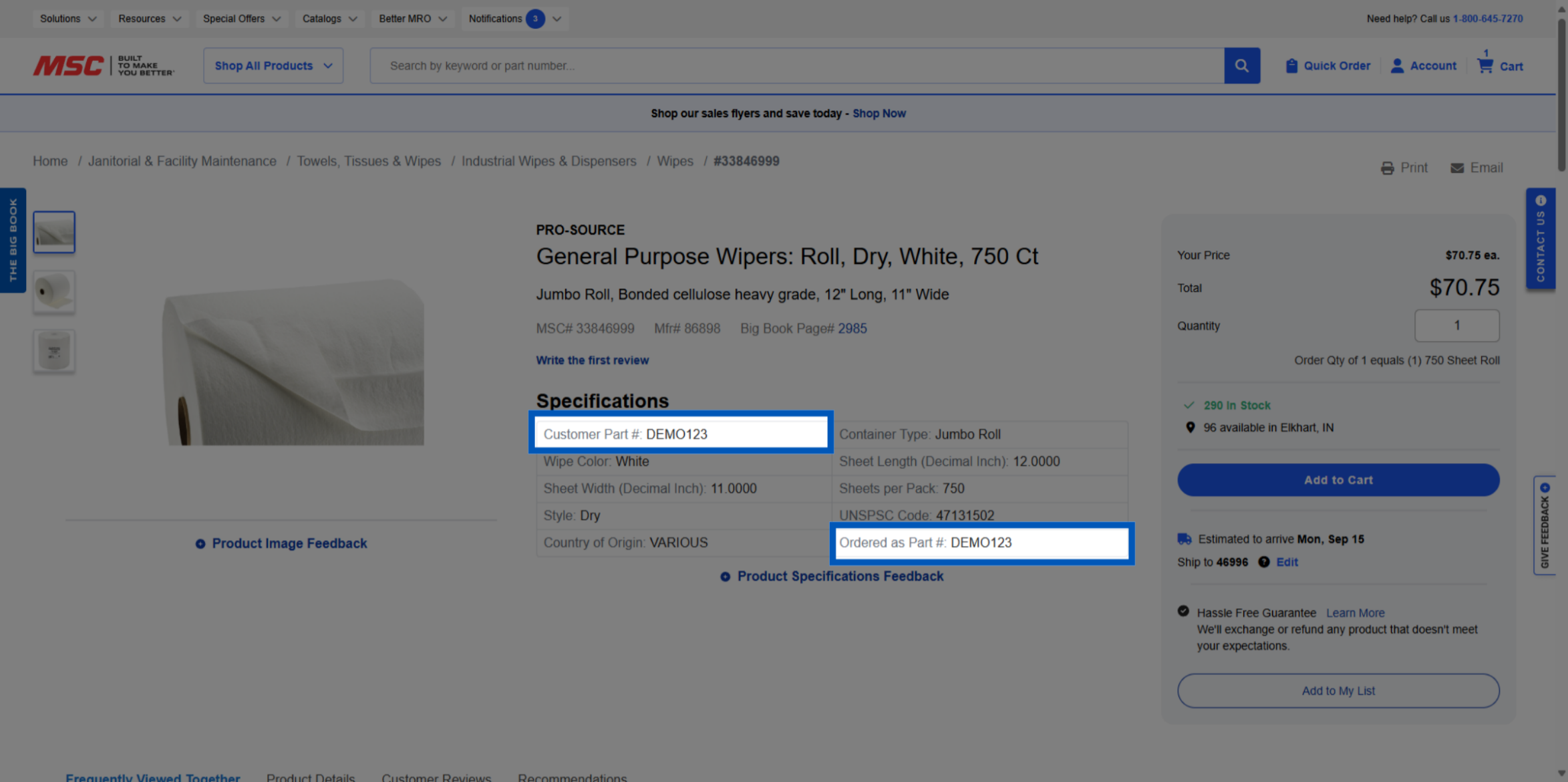Screen dimensions: 1568x782
Task: Click the search magnifier button
Action: click(1242, 66)
